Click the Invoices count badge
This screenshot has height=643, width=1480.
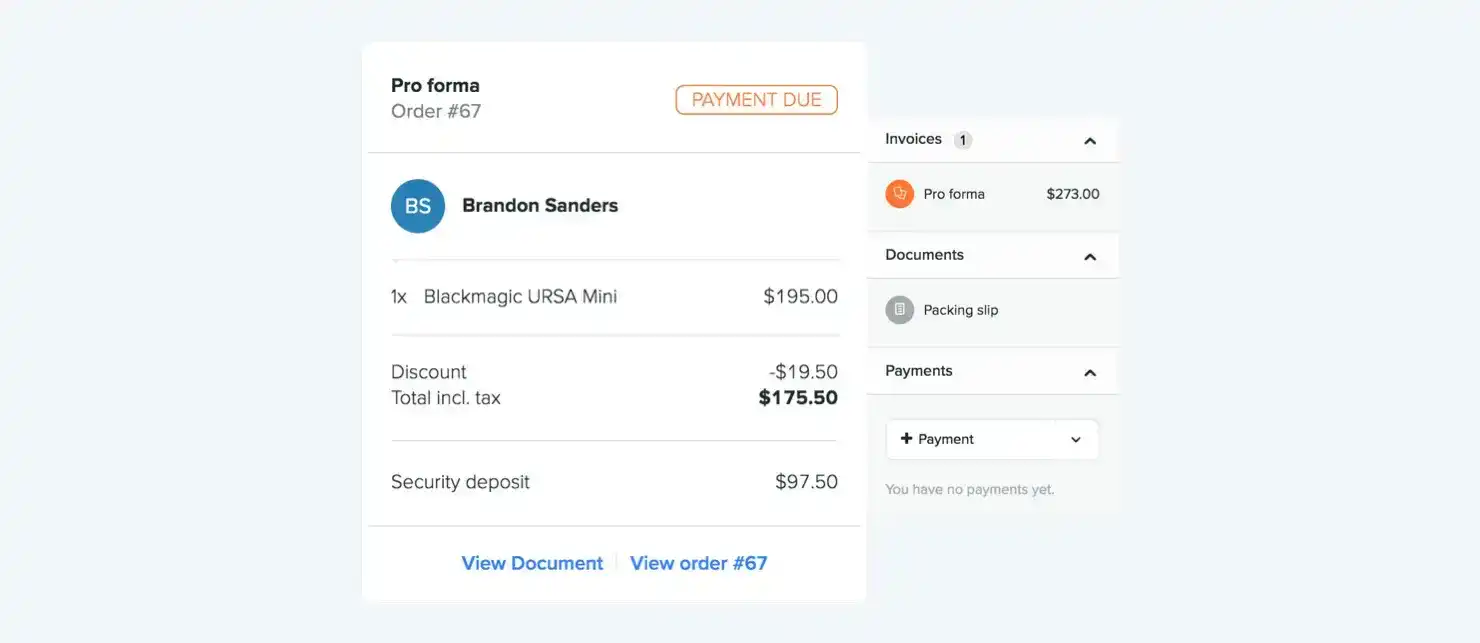[962, 139]
